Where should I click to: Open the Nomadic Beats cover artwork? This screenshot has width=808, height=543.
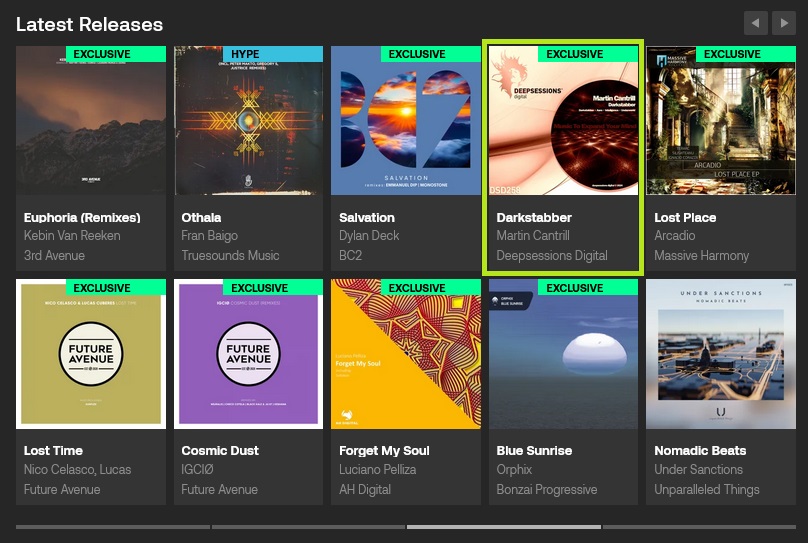point(721,354)
